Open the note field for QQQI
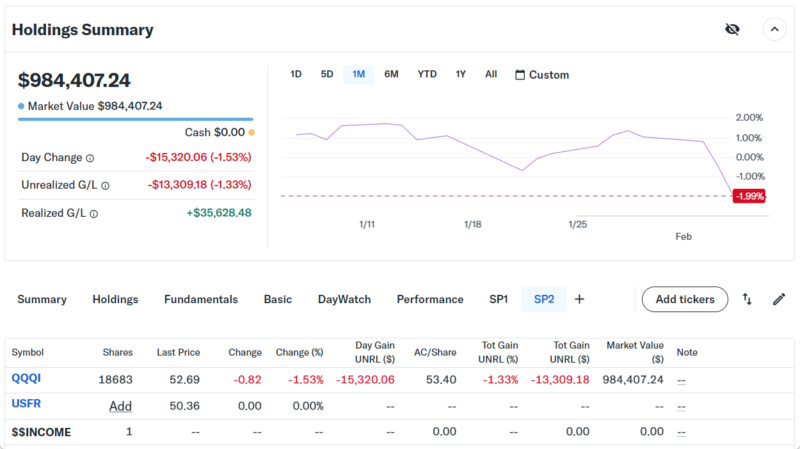 click(681, 380)
